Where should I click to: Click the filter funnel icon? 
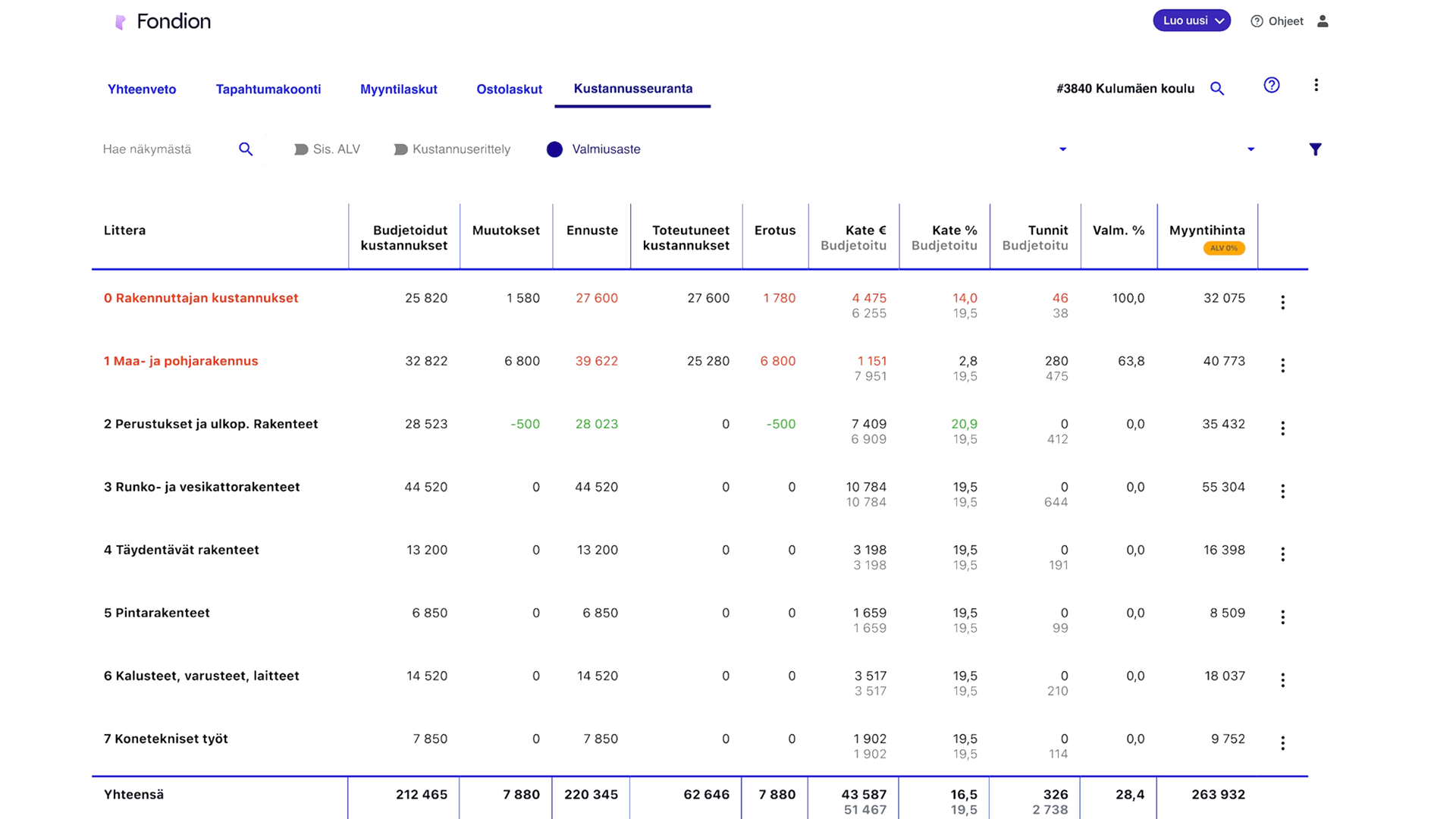coord(1316,149)
